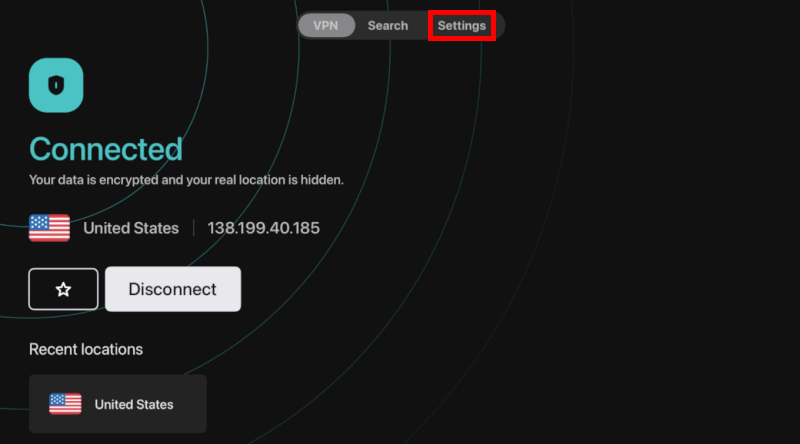Click the Disconnect button
The width and height of the screenshot is (800, 444).
(173, 289)
